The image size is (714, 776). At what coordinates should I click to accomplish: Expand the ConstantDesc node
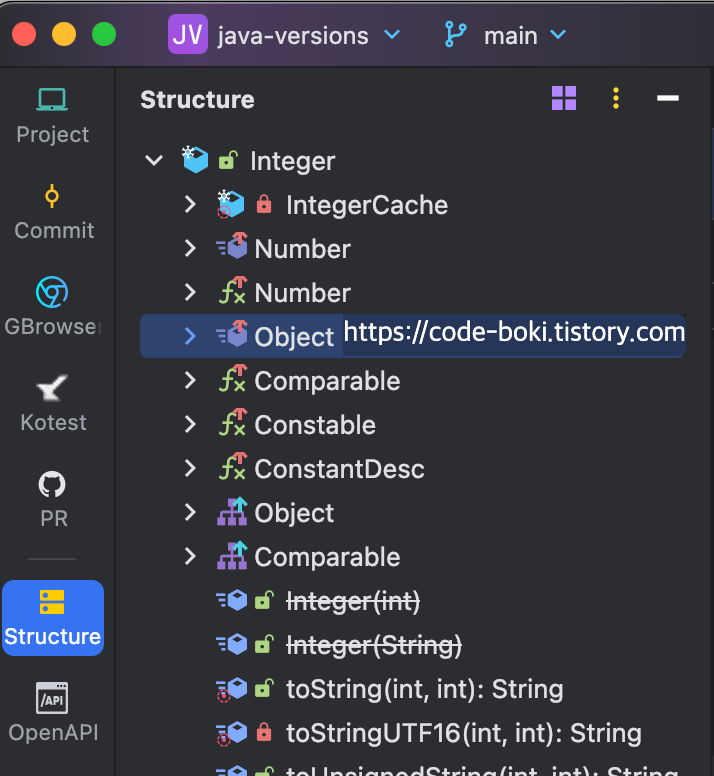(190, 469)
